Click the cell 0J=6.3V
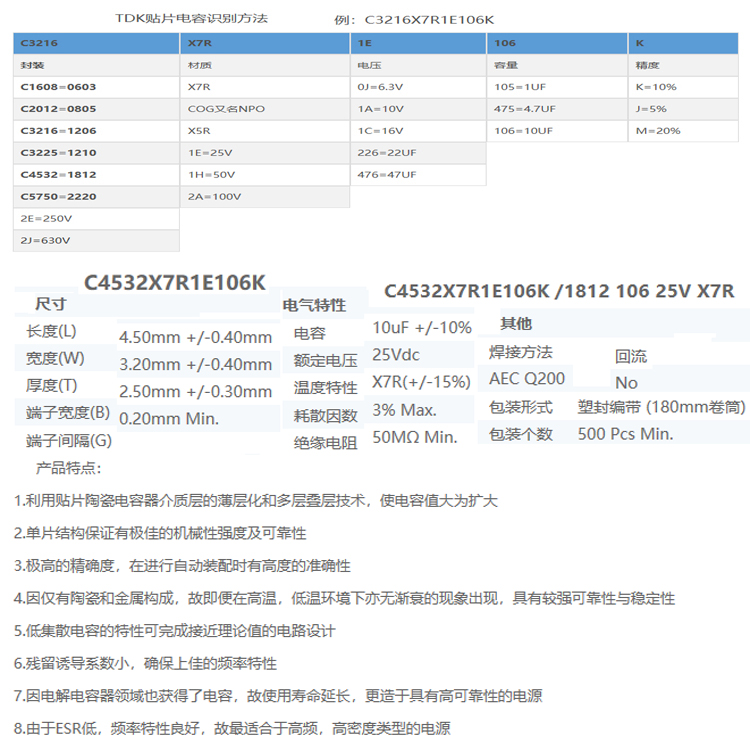750x750 pixels. point(419,87)
